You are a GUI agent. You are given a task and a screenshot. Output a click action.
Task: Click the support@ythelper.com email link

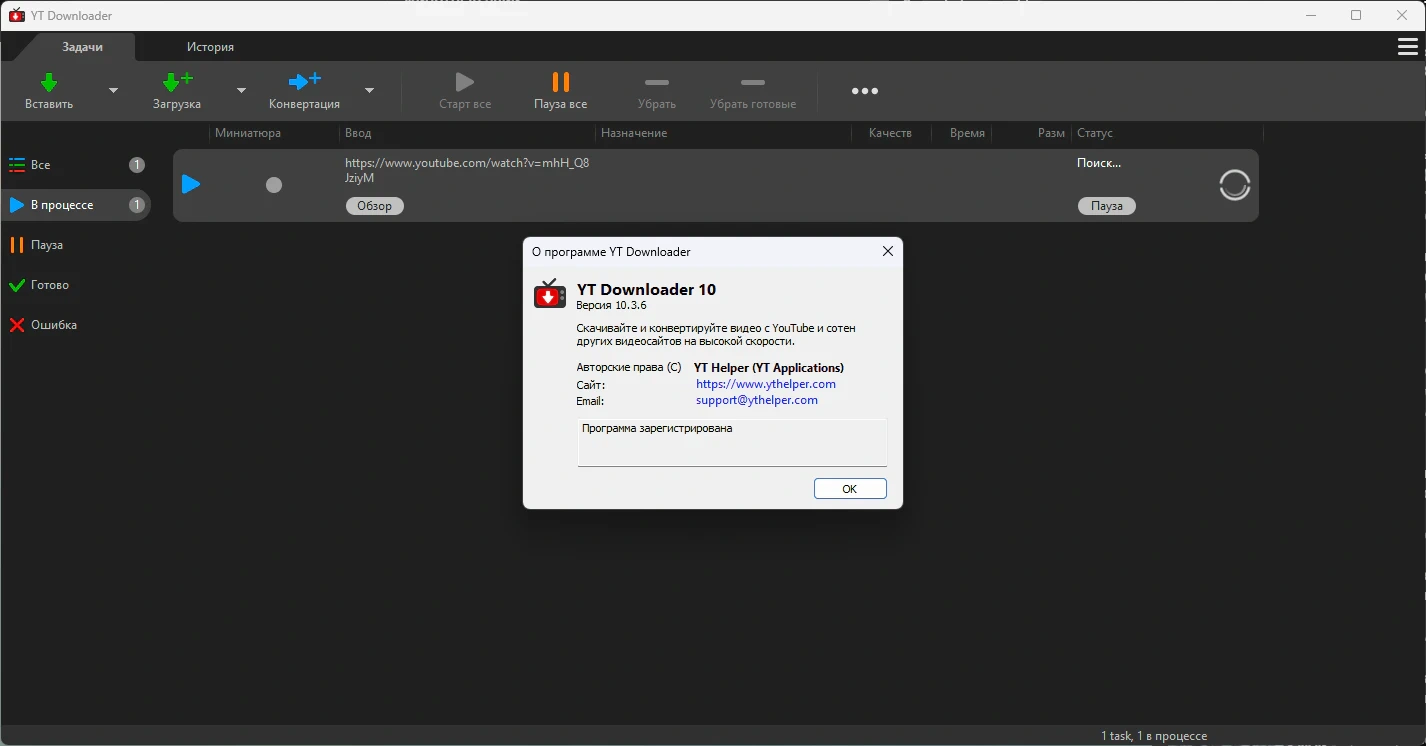pyautogui.click(x=757, y=400)
